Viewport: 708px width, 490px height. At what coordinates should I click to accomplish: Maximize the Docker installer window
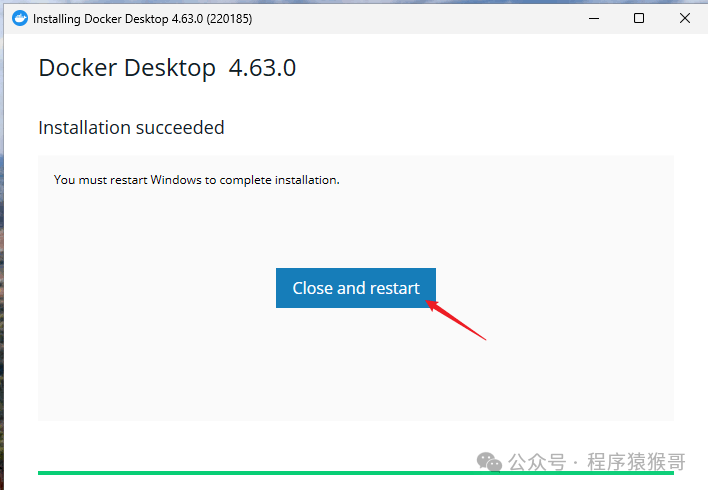639,18
